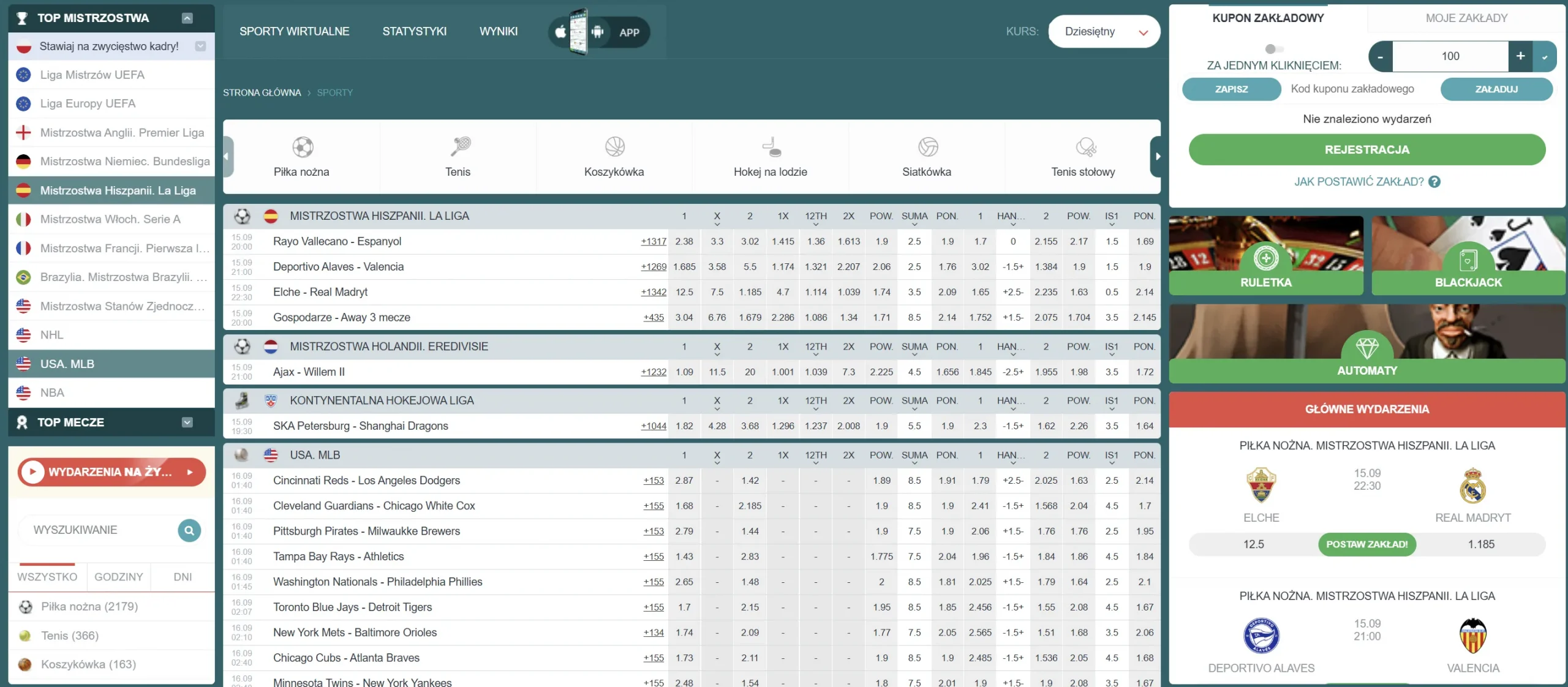Expand the Top Mecze panel
The height and width of the screenshot is (687, 1568).
pos(187,422)
